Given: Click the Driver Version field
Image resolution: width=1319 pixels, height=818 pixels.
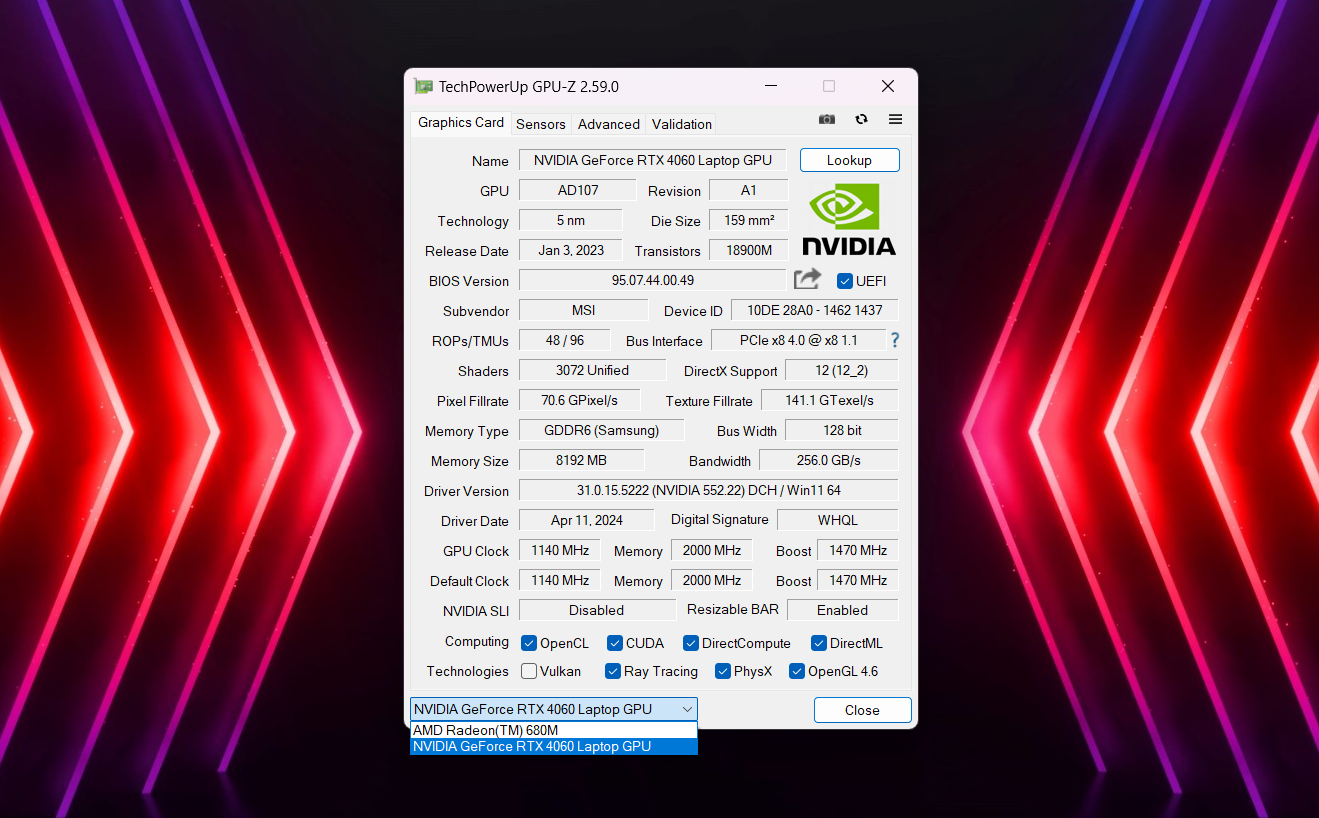Looking at the screenshot, I should [709, 490].
